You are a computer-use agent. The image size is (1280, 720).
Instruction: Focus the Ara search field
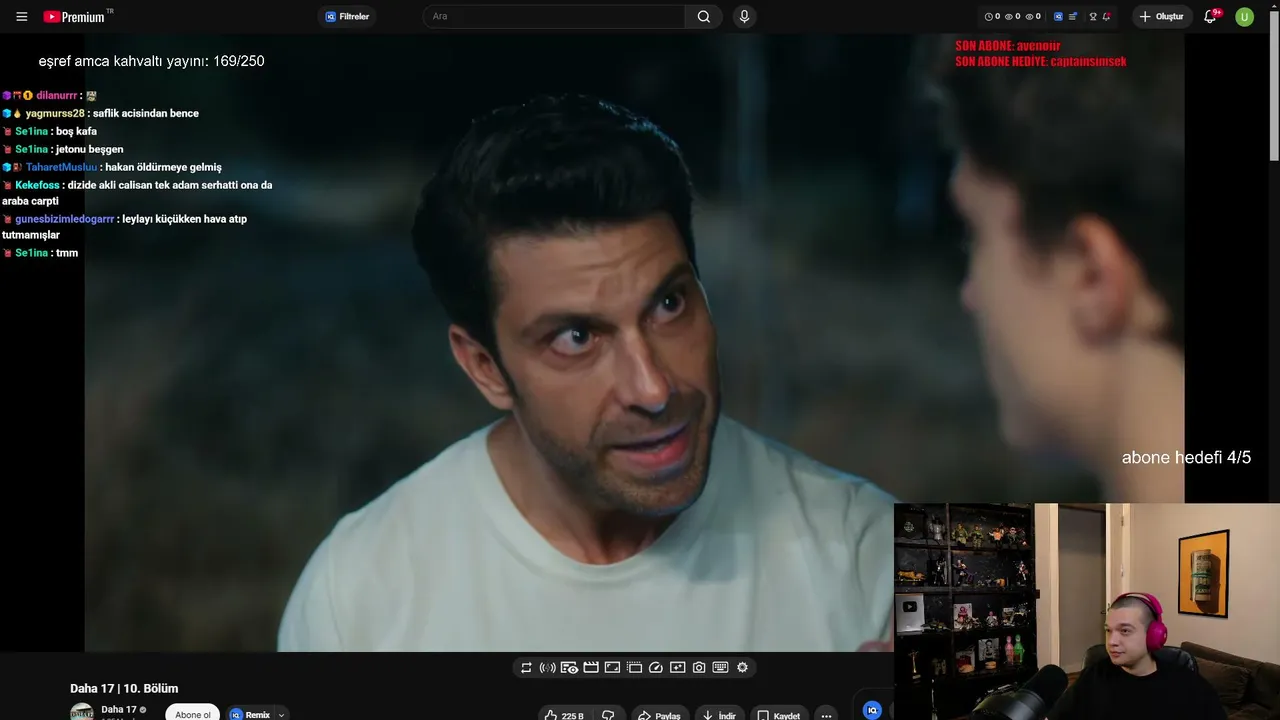coord(554,17)
